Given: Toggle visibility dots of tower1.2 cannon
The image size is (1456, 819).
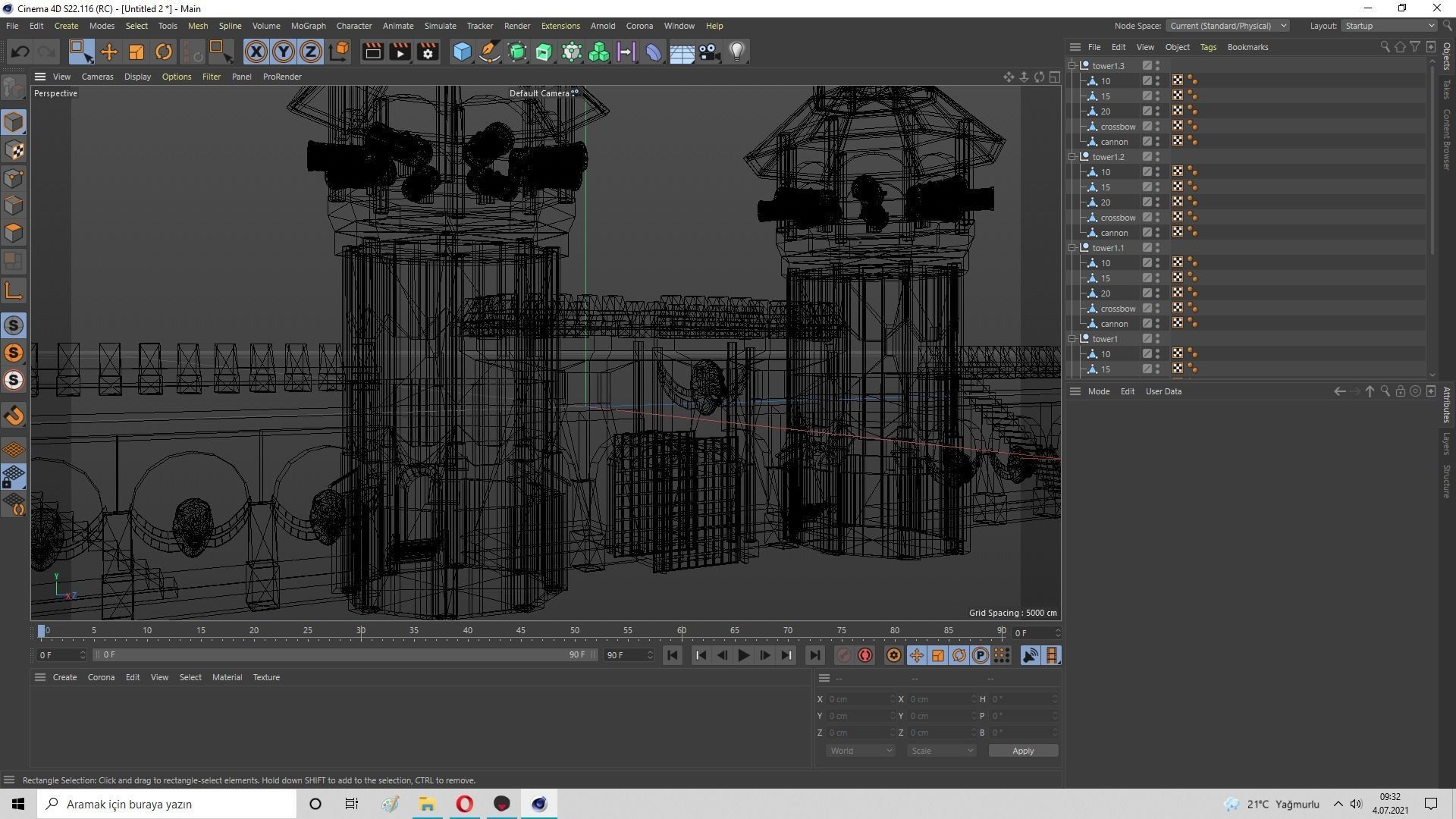Looking at the screenshot, I should click(x=1157, y=233).
